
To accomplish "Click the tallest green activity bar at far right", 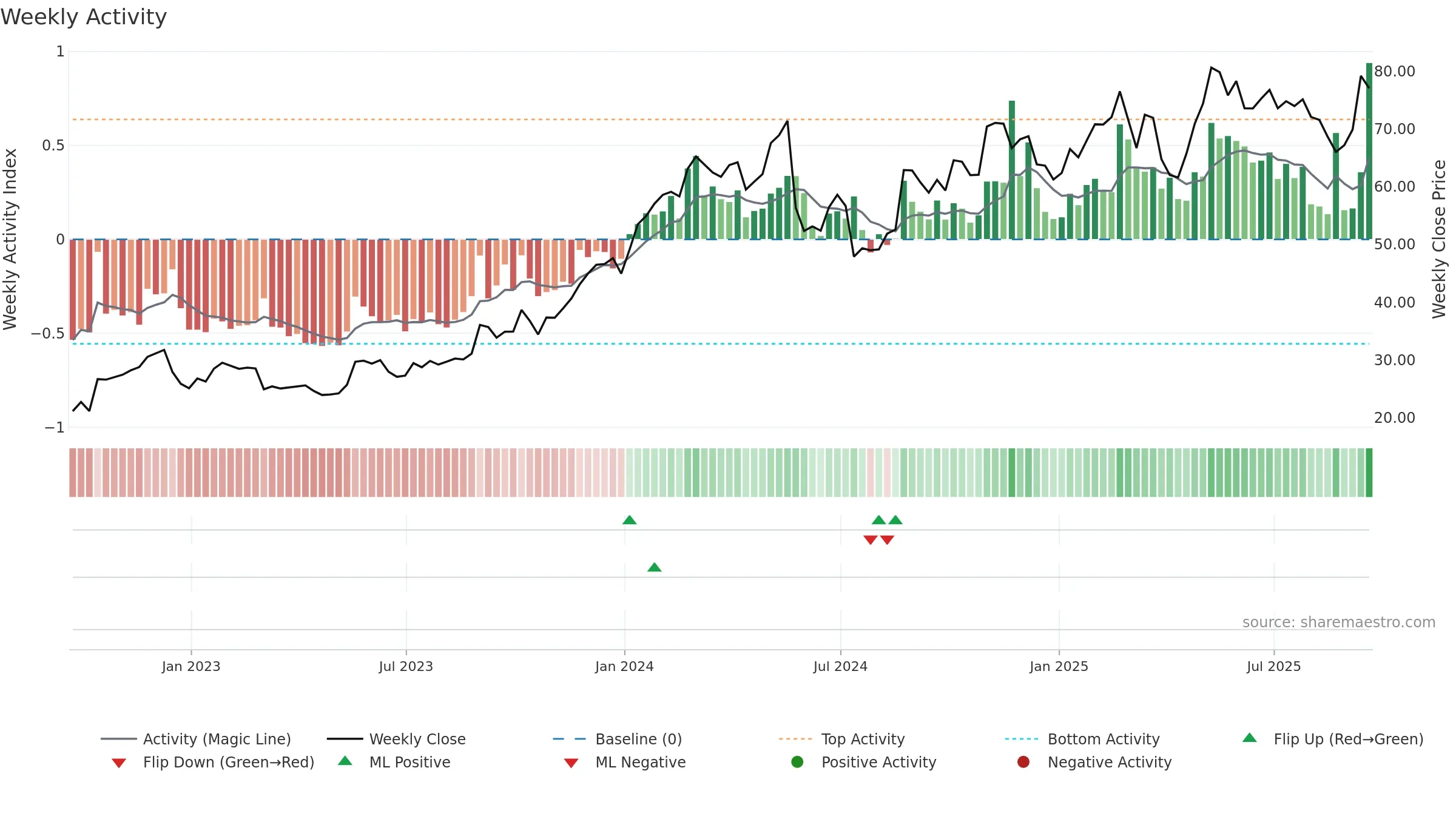I will (x=1369, y=151).
